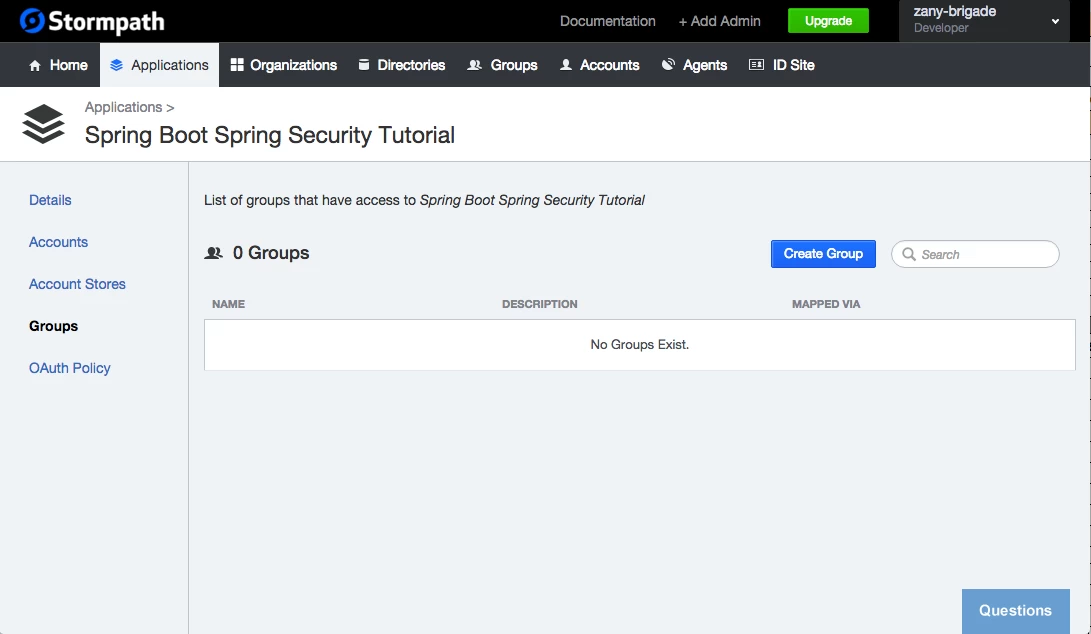Open the Documentation link
The height and width of the screenshot is (634, 1091).
click(607, 21)
